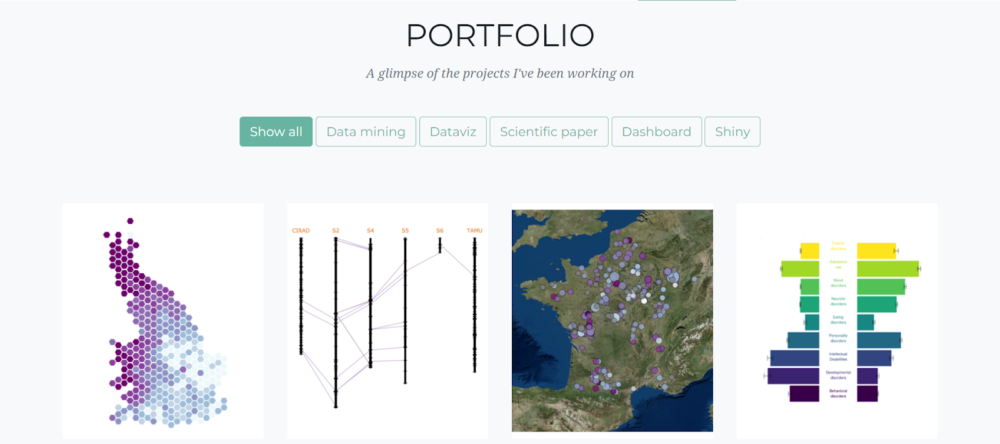Image resolution: width=1000 pixels, height=444 pixels.
Task: Click the PORTFOLIO heading
Action: [x=500, y=36]
